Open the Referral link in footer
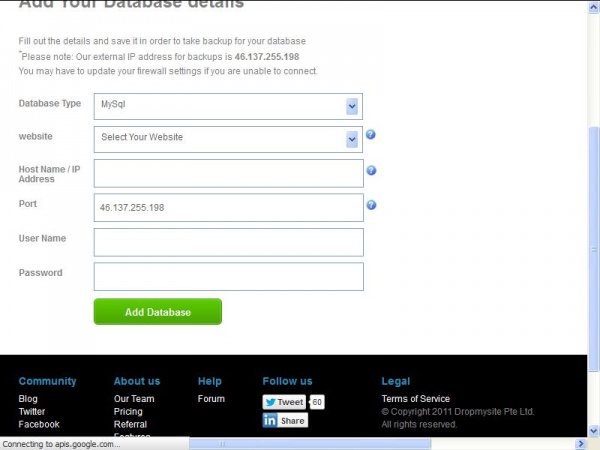 pos(130,424)
